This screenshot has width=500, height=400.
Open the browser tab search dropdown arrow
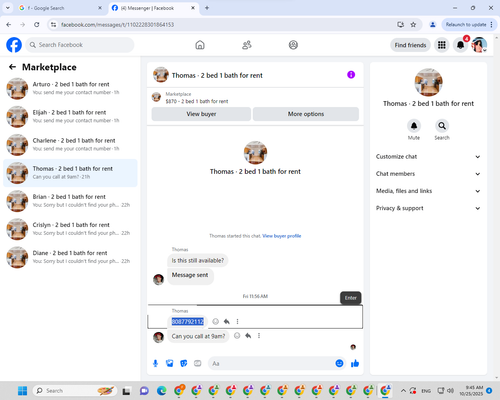click(x=8, y=8)
